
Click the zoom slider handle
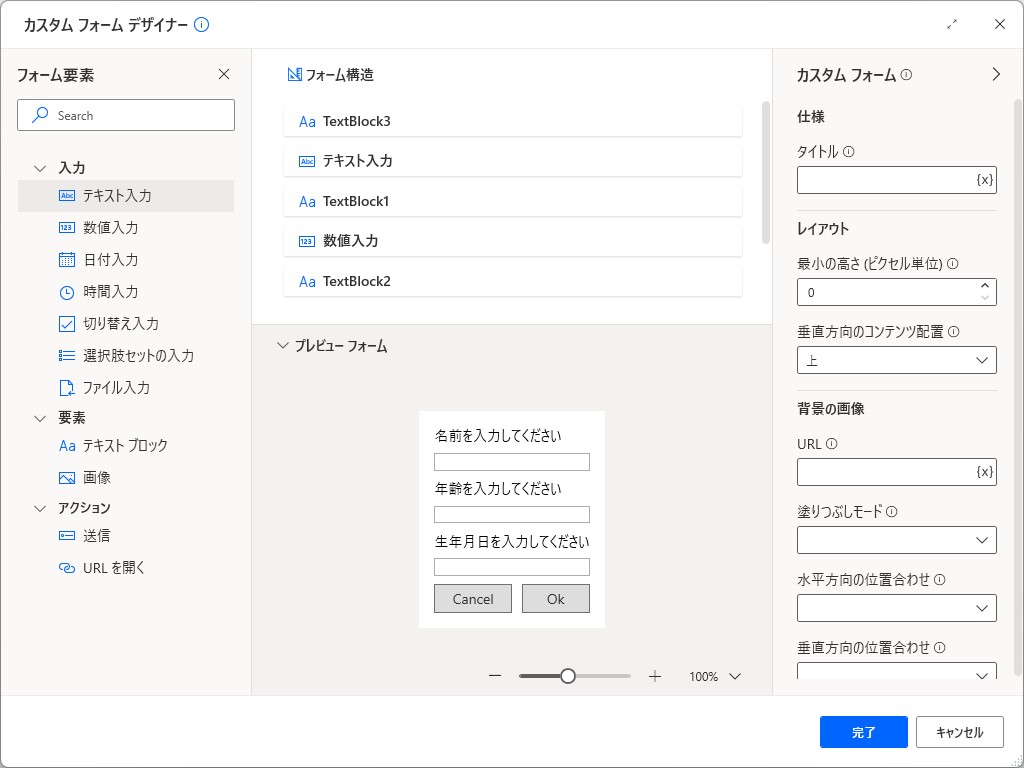coord(568,676)
